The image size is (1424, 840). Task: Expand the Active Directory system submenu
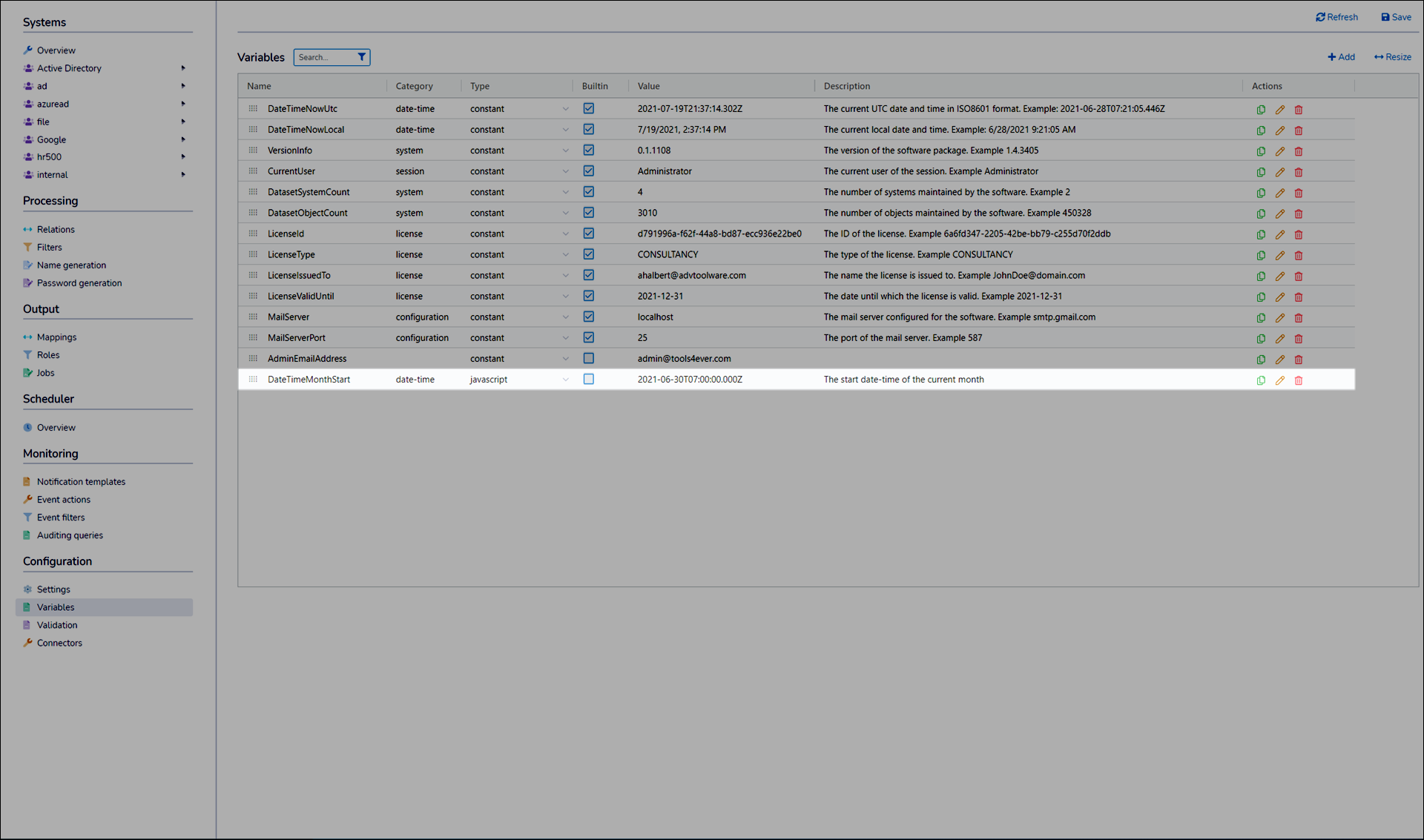pyautogui.click(x=182, y=68)
